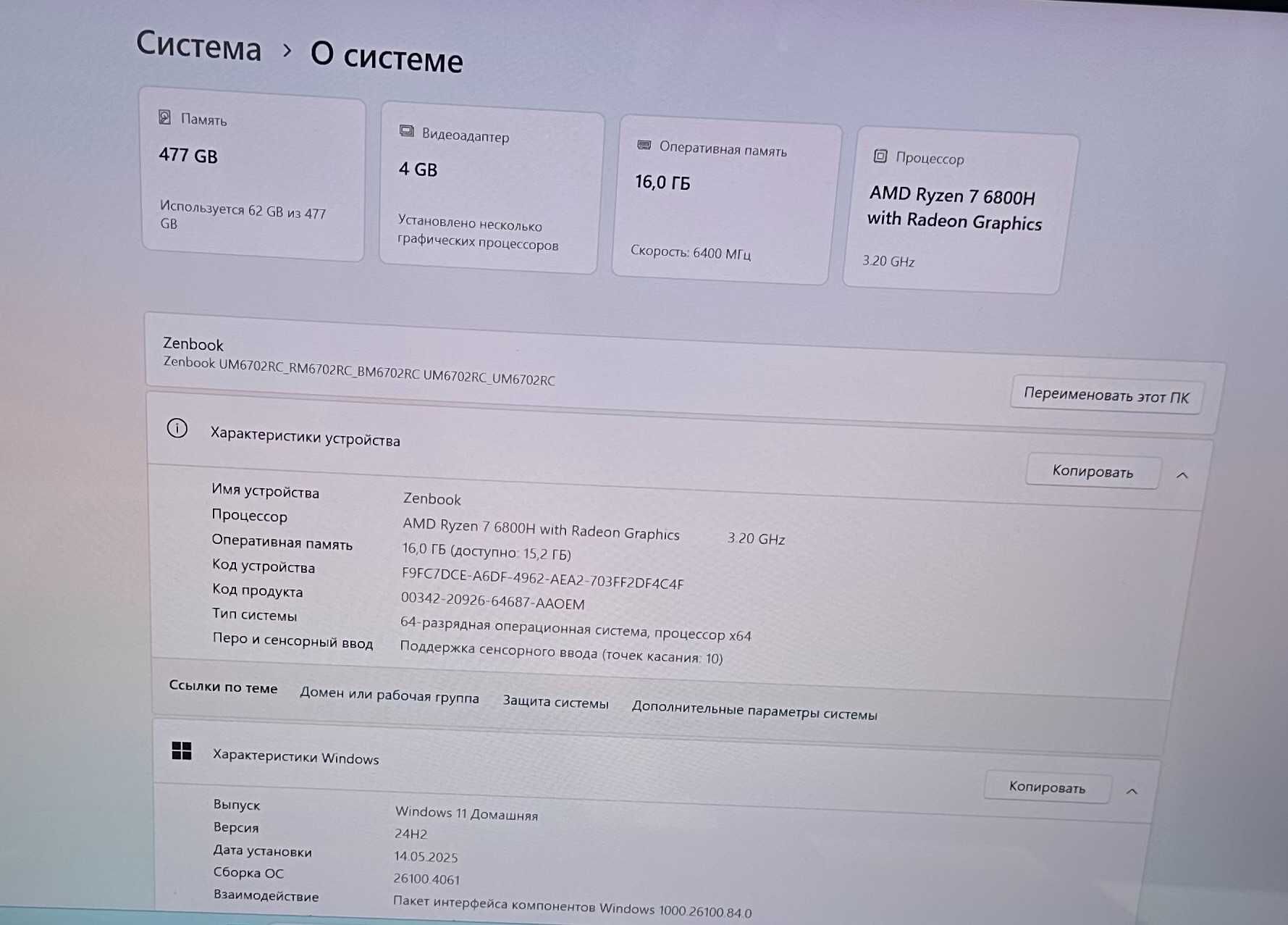Viewport: 1288px width, 925px height.
Task: Click the 16,0 ГБ (доступно: 15,2 ГБ) value
Action: tap(487, 552)
